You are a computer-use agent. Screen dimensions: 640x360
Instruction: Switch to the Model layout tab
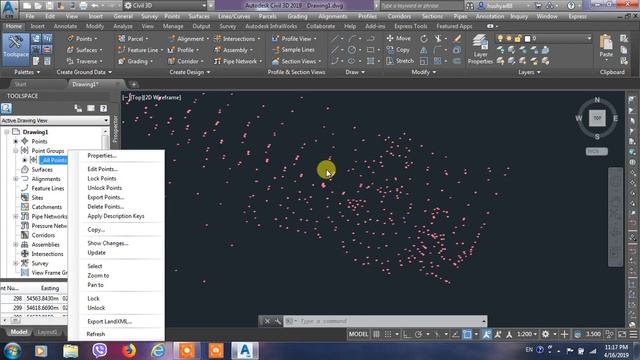click(x=19, y=332)
